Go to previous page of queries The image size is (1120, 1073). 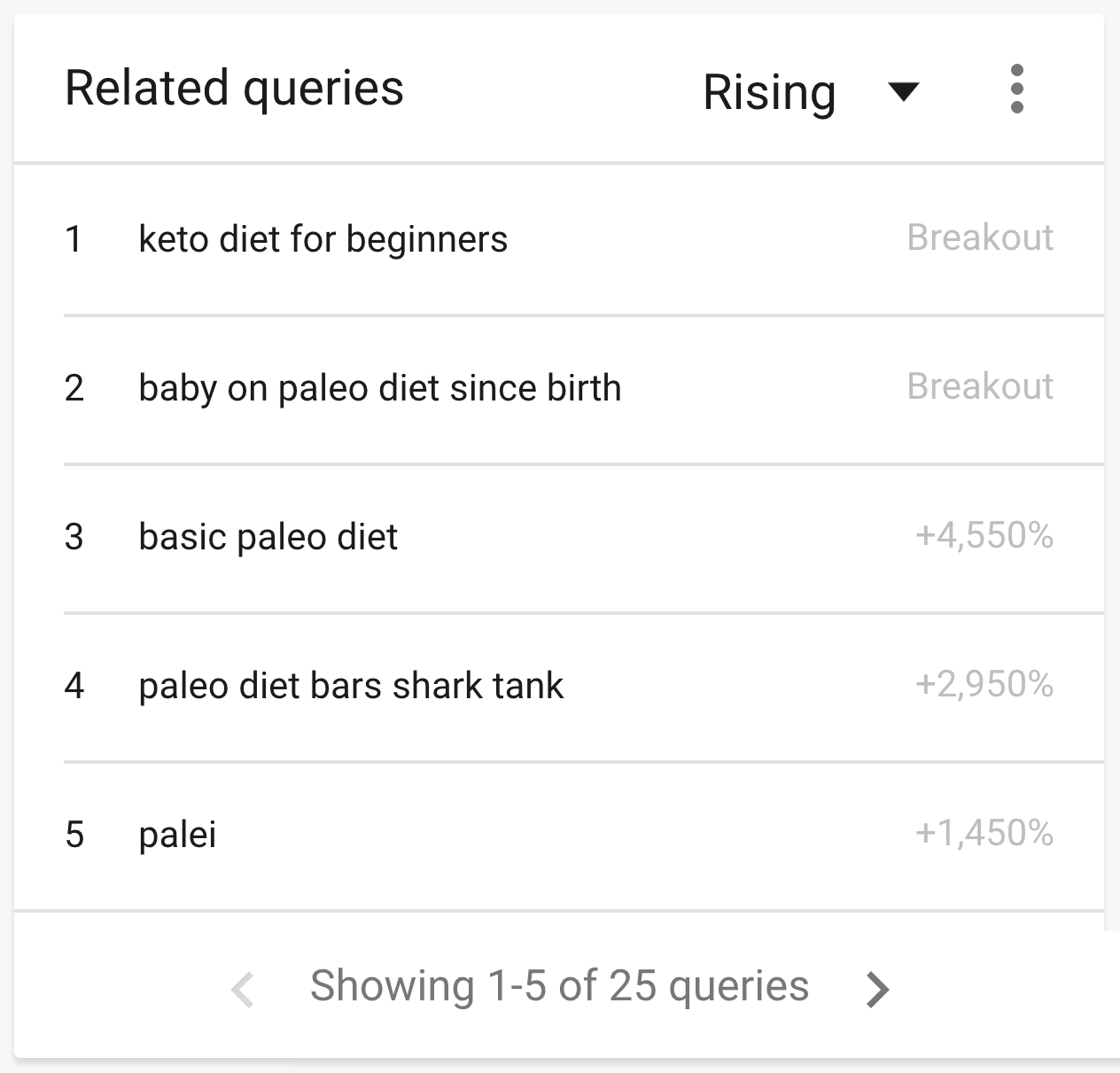242,989
